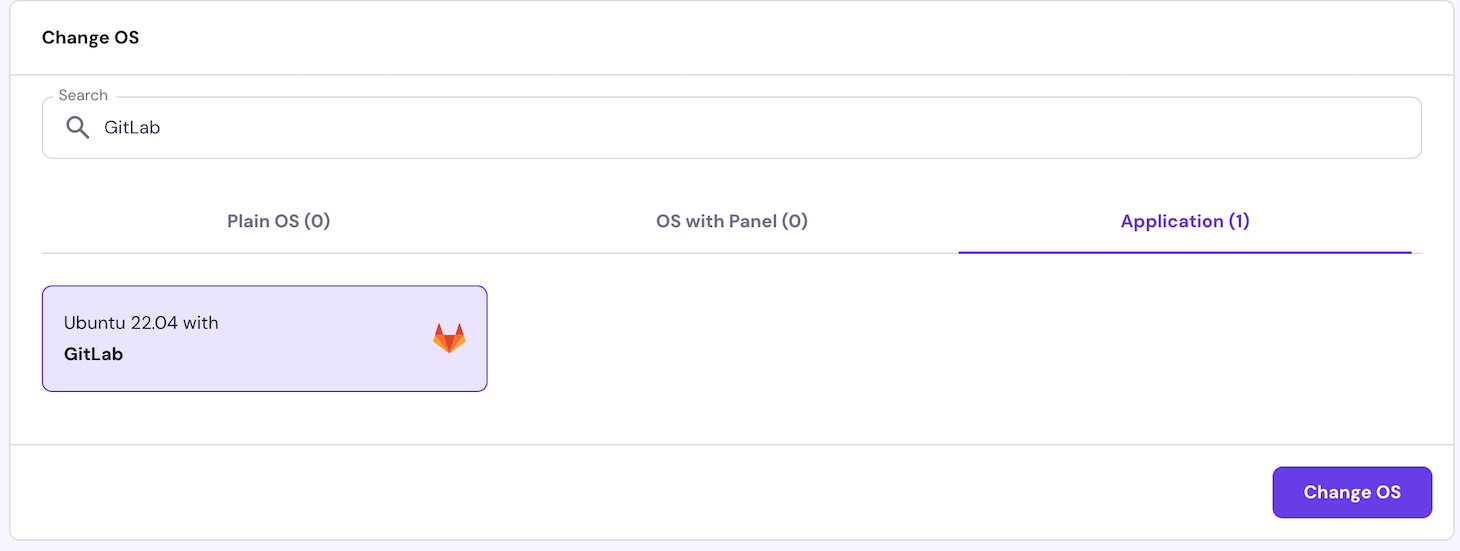Place cursor on typed GitLab search text
The image size is (1460, 551).
(x=132, y=127)
